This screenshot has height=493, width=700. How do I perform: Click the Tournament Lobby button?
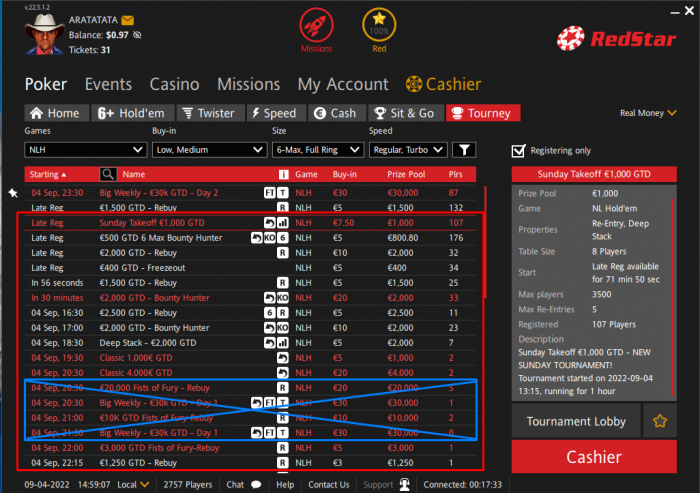coord(576,421)
